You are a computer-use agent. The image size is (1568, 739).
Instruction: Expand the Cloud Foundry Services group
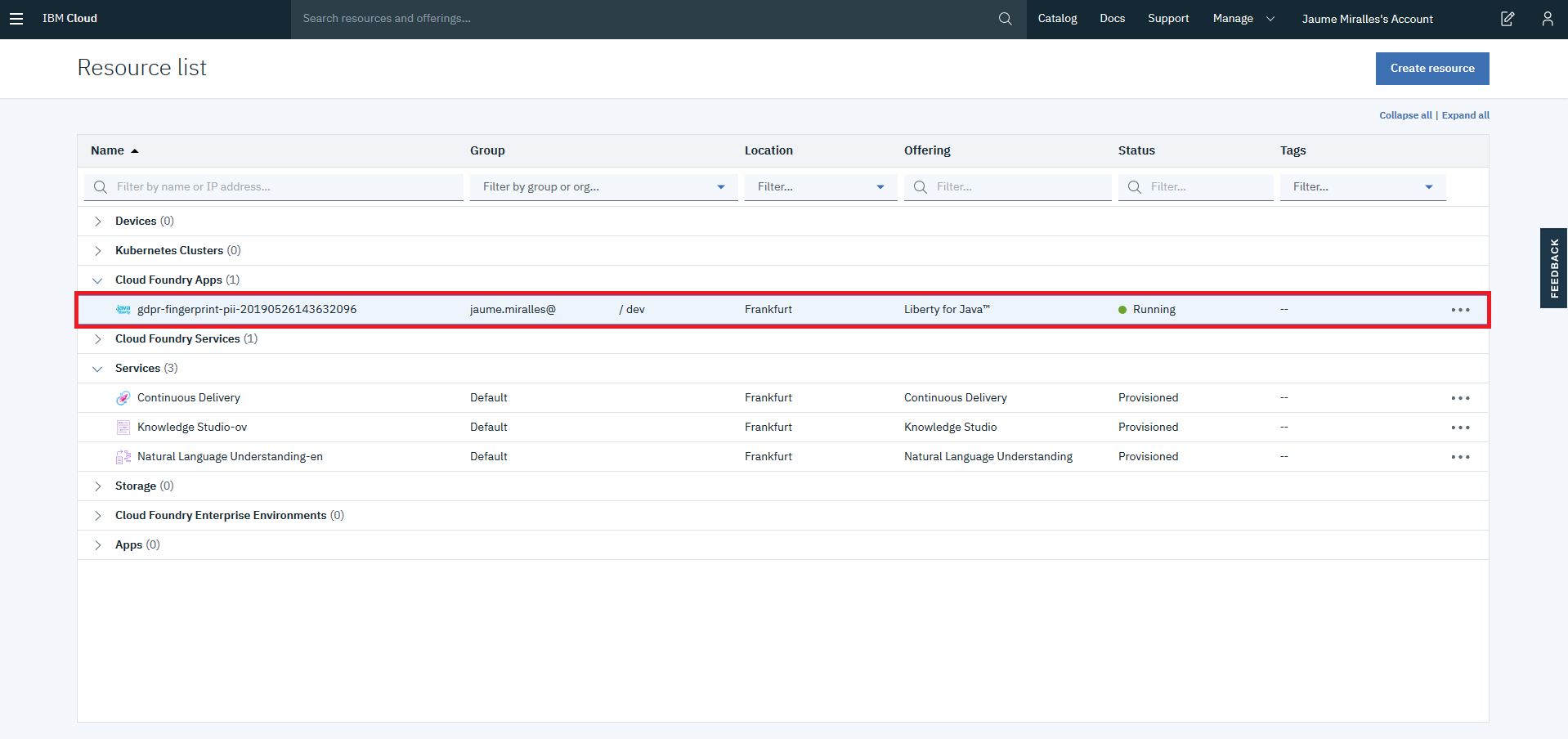[98, 339]
